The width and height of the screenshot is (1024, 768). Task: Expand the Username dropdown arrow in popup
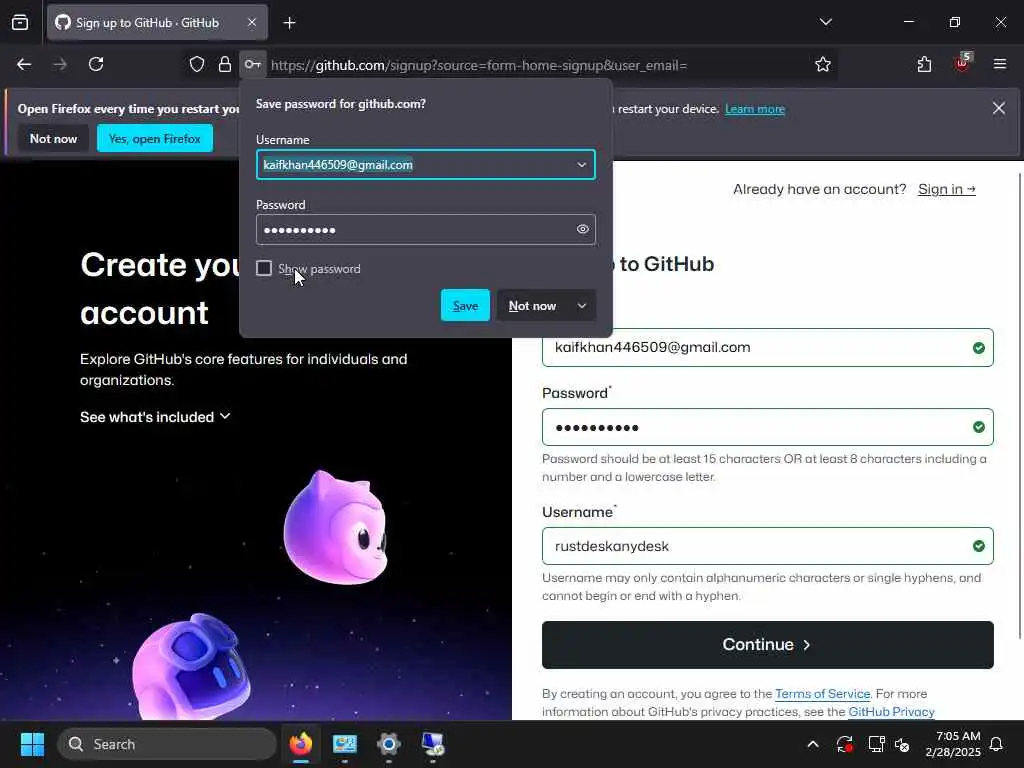coord(581,165)
